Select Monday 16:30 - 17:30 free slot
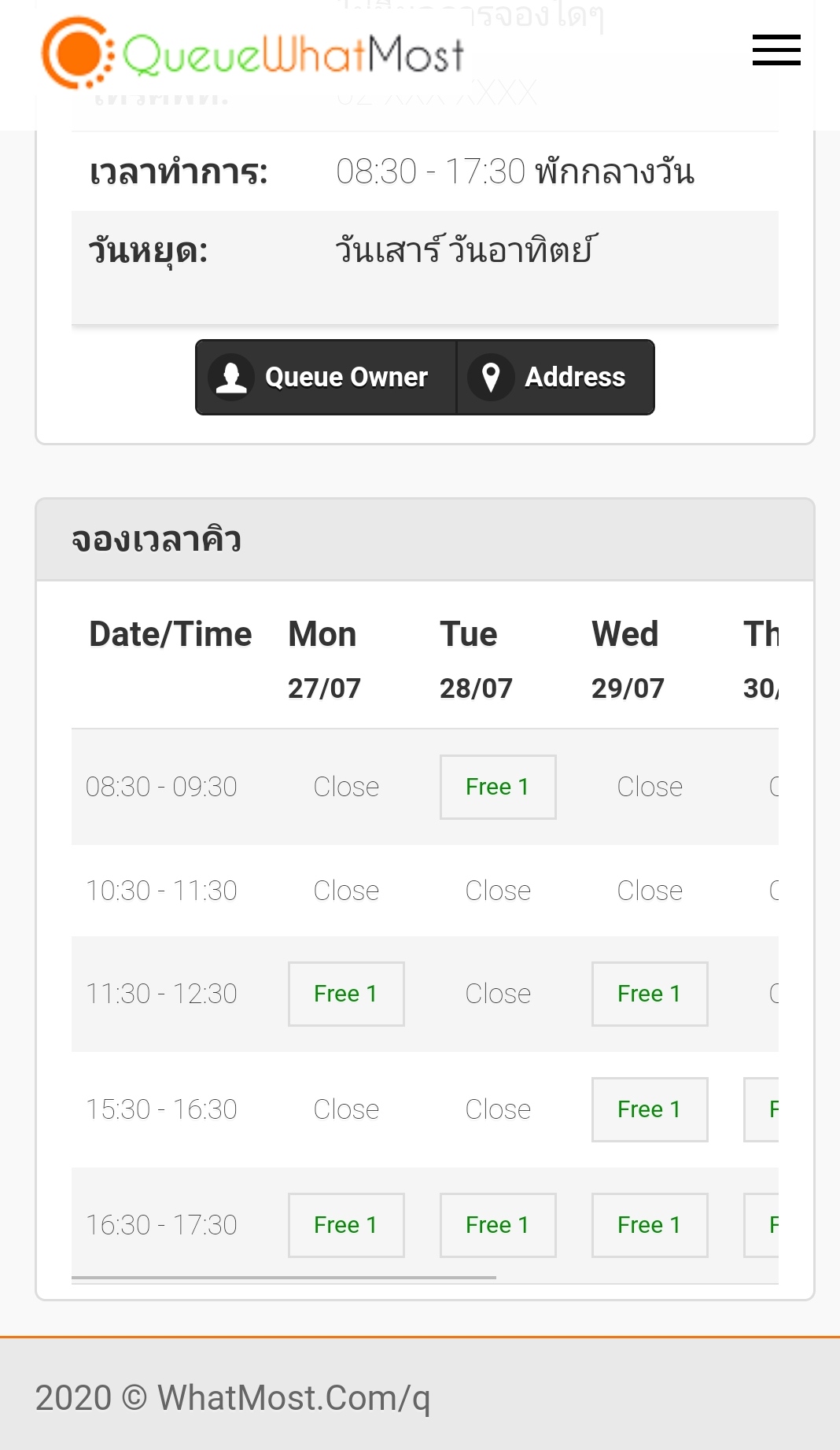This screenshot has width=840, height=1450. (x=345, y=1225)
